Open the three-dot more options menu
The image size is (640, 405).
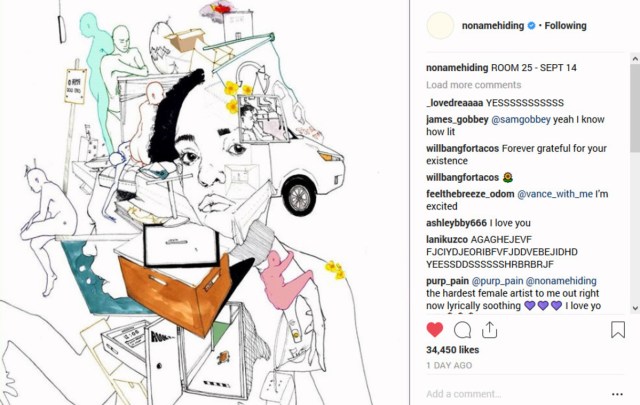pyautogui.click(x=617, y=394)
